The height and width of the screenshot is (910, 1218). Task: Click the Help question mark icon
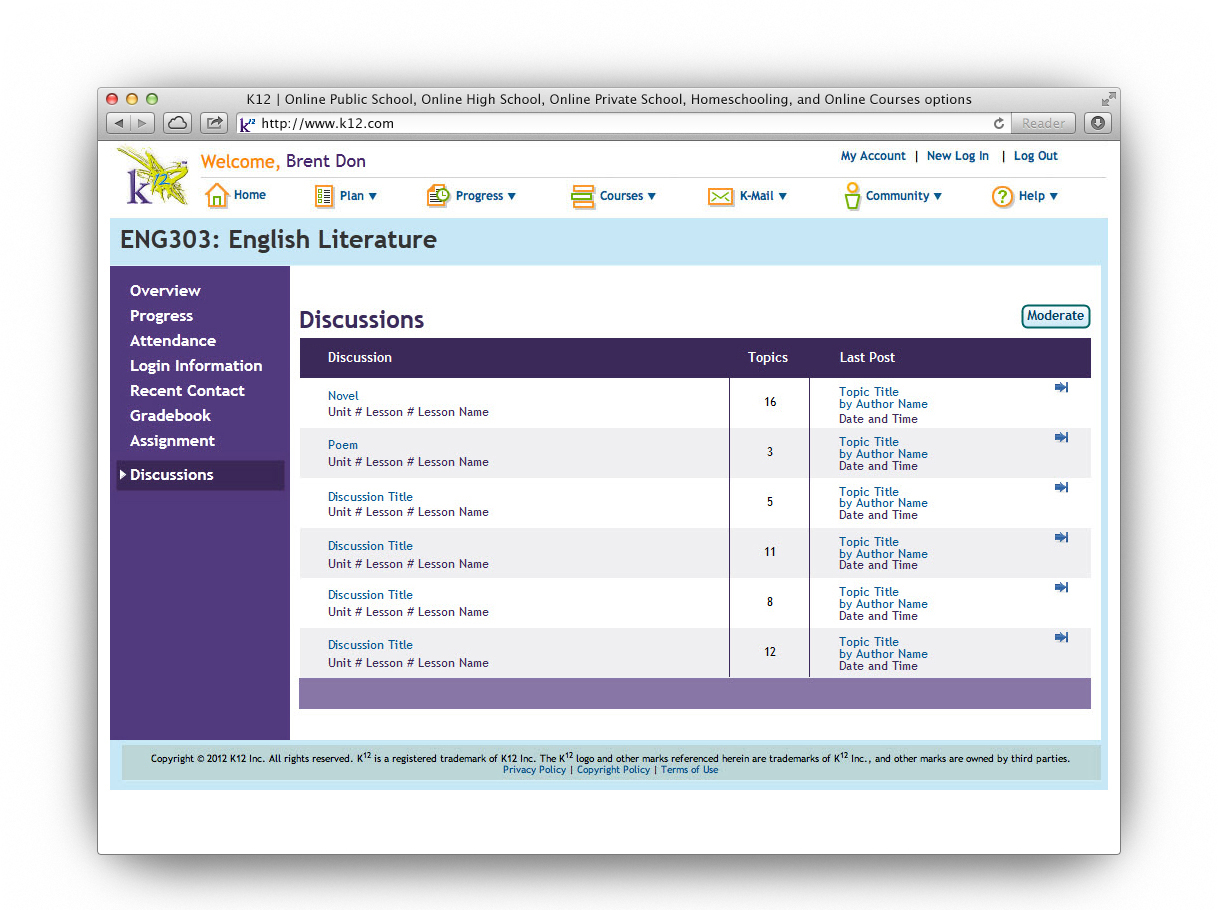coord(1002,196)
